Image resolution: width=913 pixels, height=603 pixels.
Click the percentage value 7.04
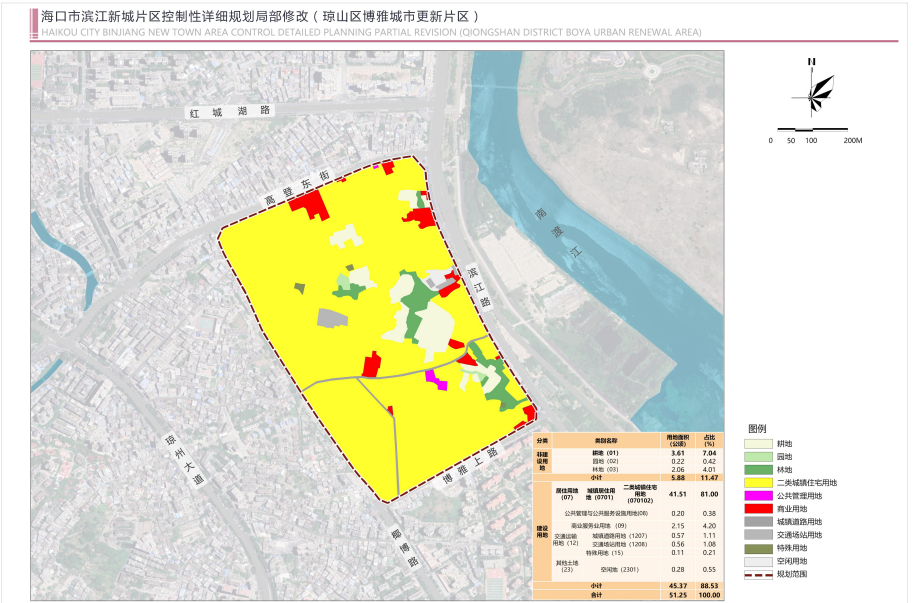pyautogui.click(x=709, y=453)
